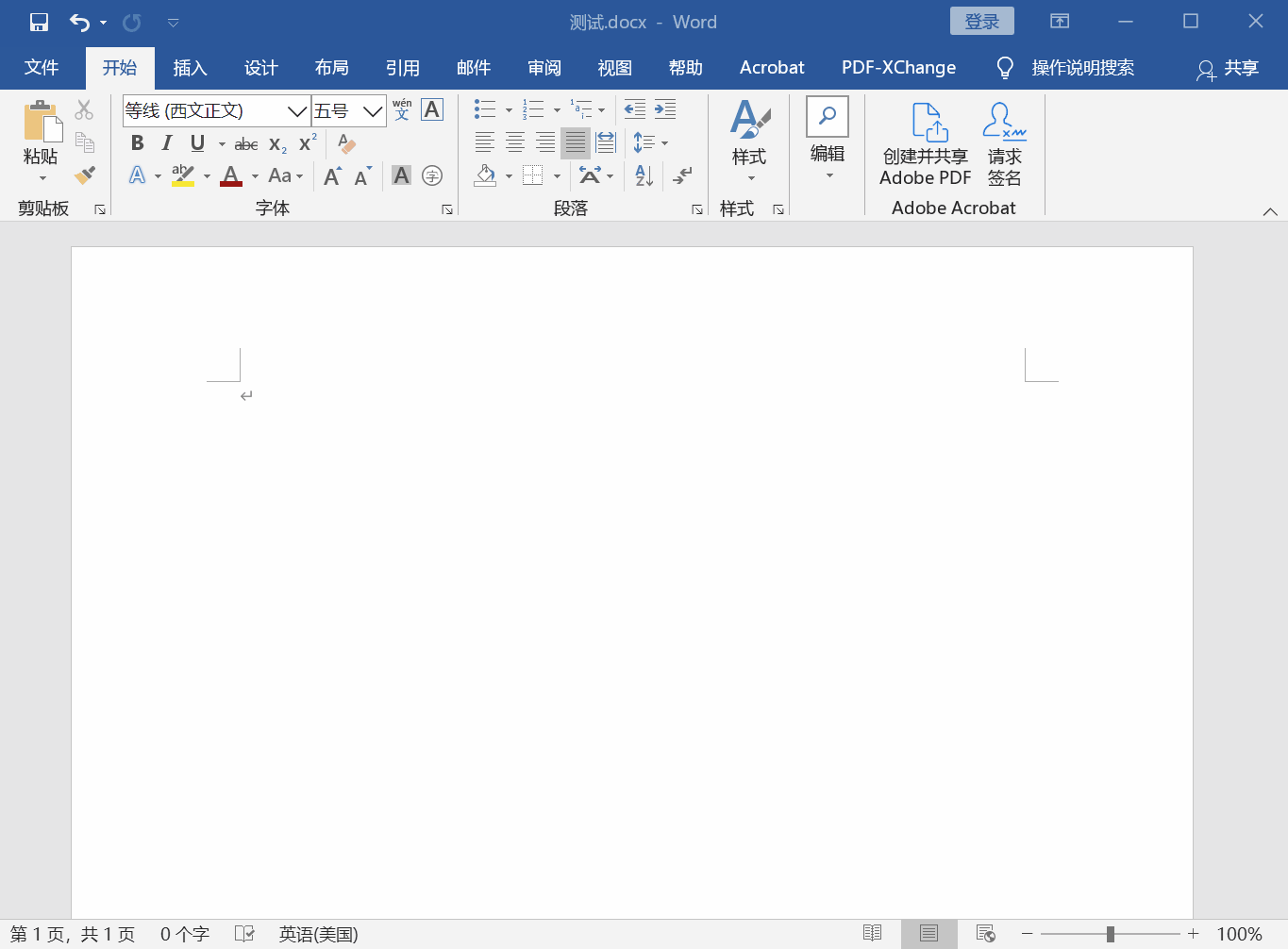Open the Acrobat tab
The height and width of the screenshot is (949, 1288).
pyautogui.click(x=772, y=68)
